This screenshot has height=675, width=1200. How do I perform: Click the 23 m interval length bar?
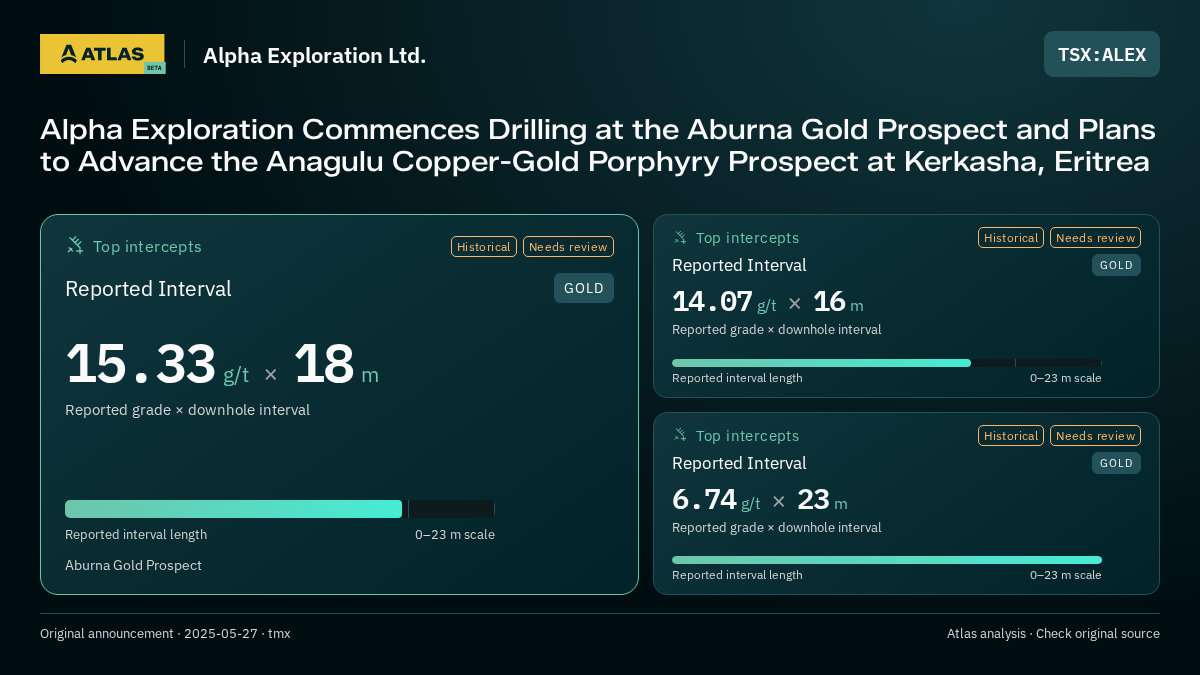(887, 560)
